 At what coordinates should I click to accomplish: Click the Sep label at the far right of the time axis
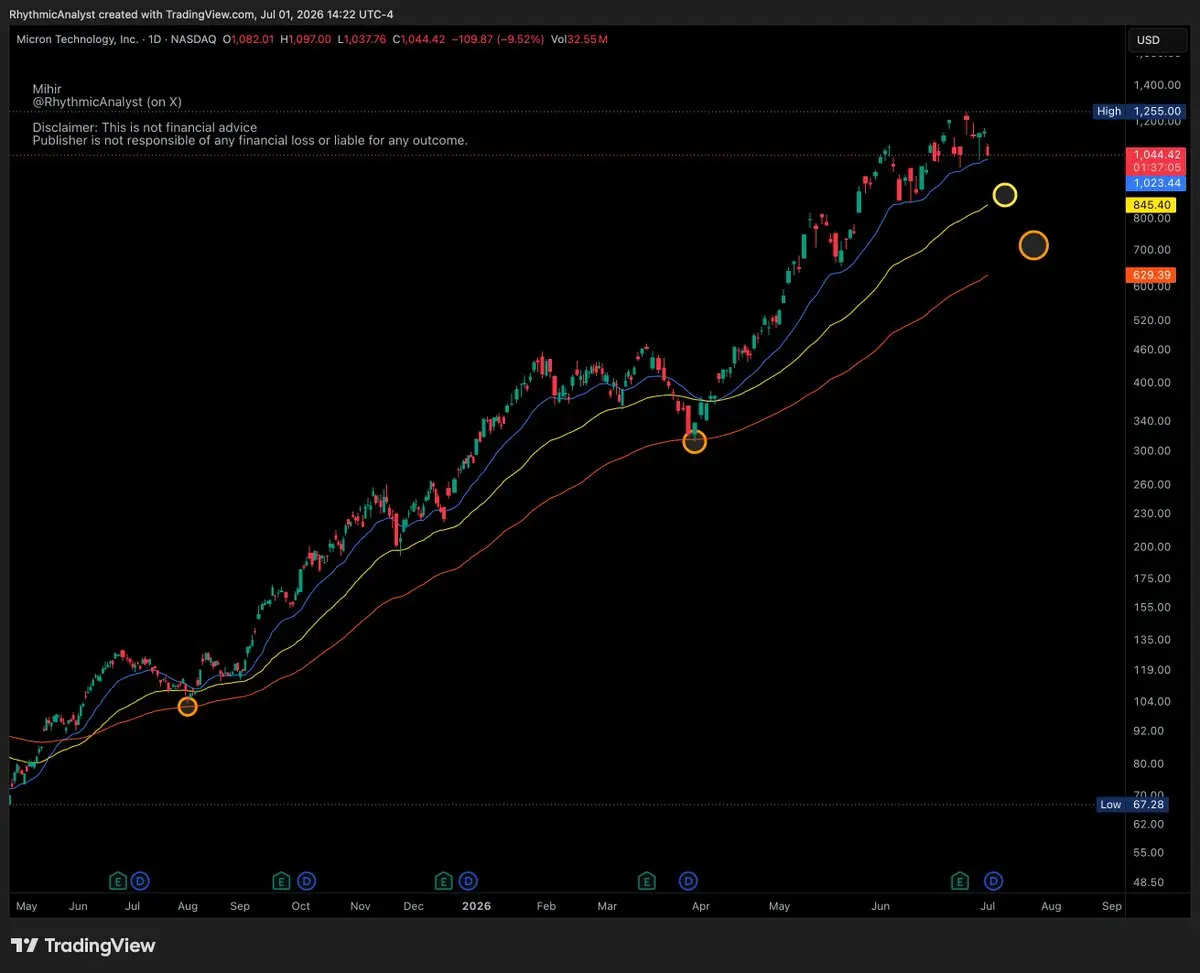click(1111, 906)
